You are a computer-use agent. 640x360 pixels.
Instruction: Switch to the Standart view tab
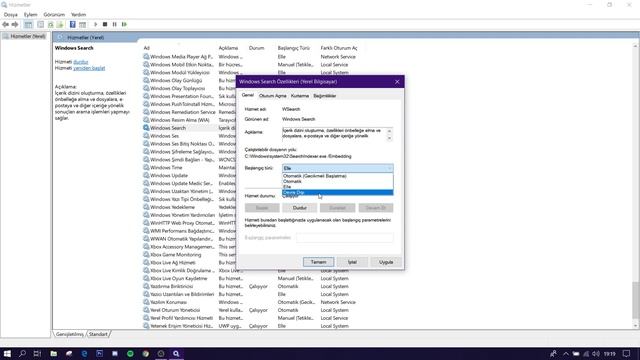click(98, 334)
